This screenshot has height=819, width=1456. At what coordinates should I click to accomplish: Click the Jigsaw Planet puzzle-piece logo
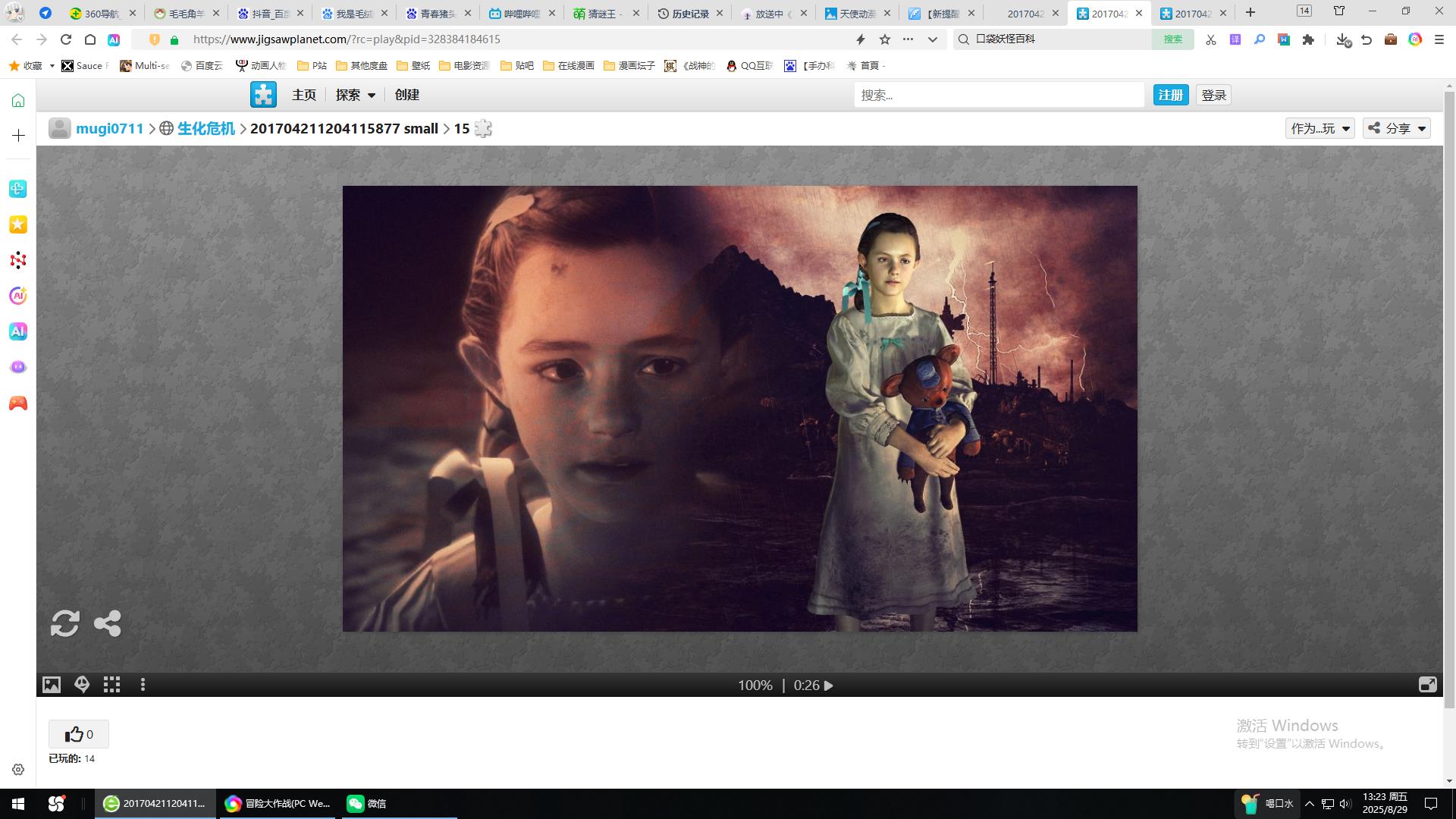pos(263,95)
